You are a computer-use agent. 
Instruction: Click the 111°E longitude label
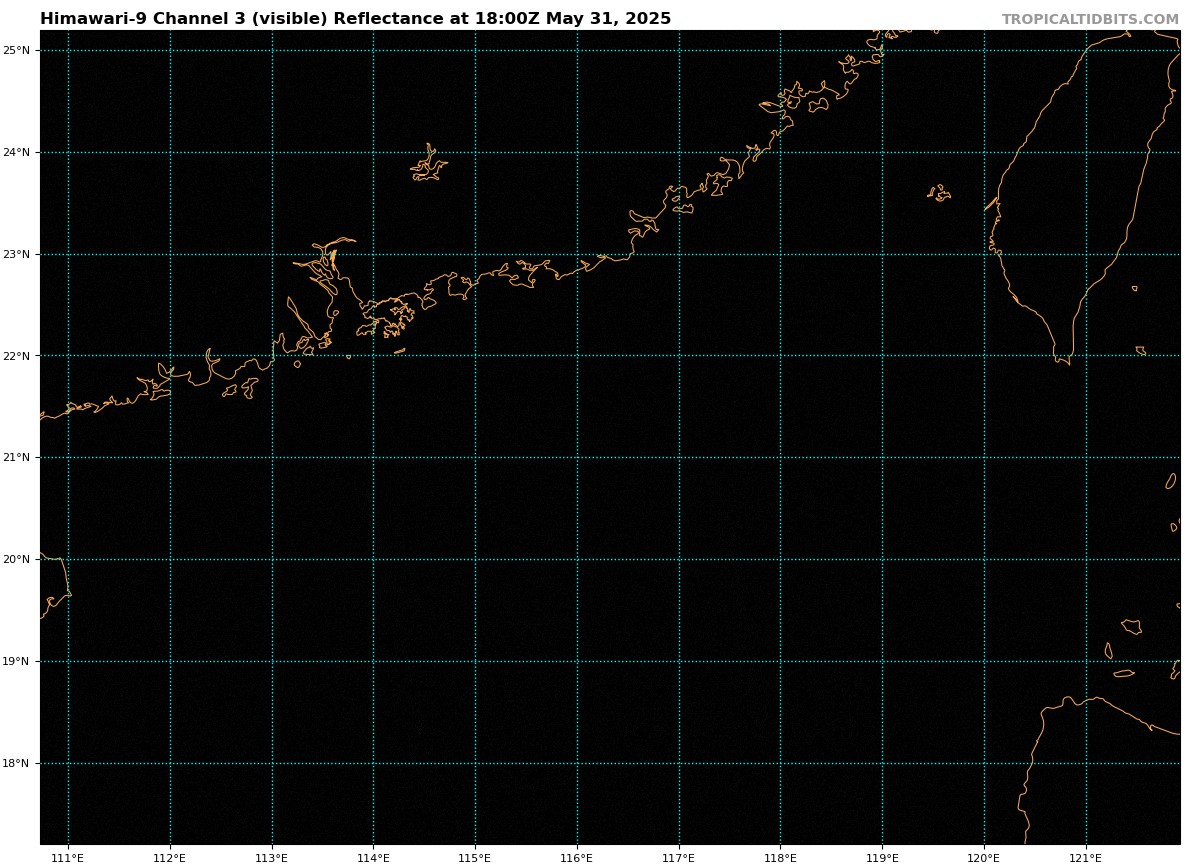(x=68, y=858)
